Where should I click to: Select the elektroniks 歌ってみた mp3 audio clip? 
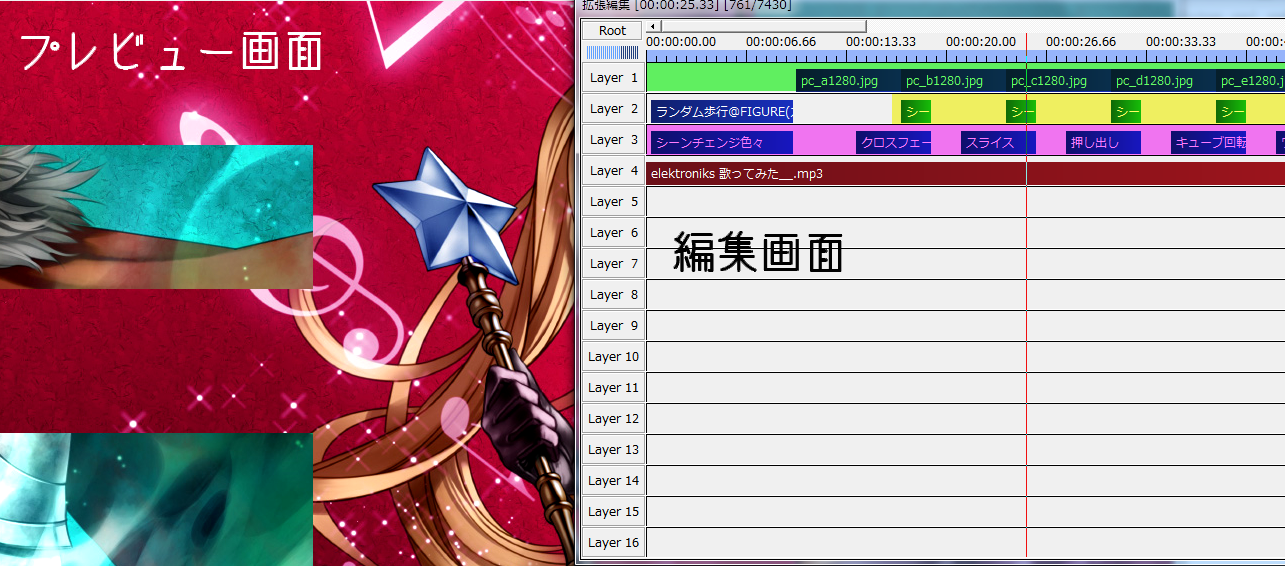click(965, 174)
